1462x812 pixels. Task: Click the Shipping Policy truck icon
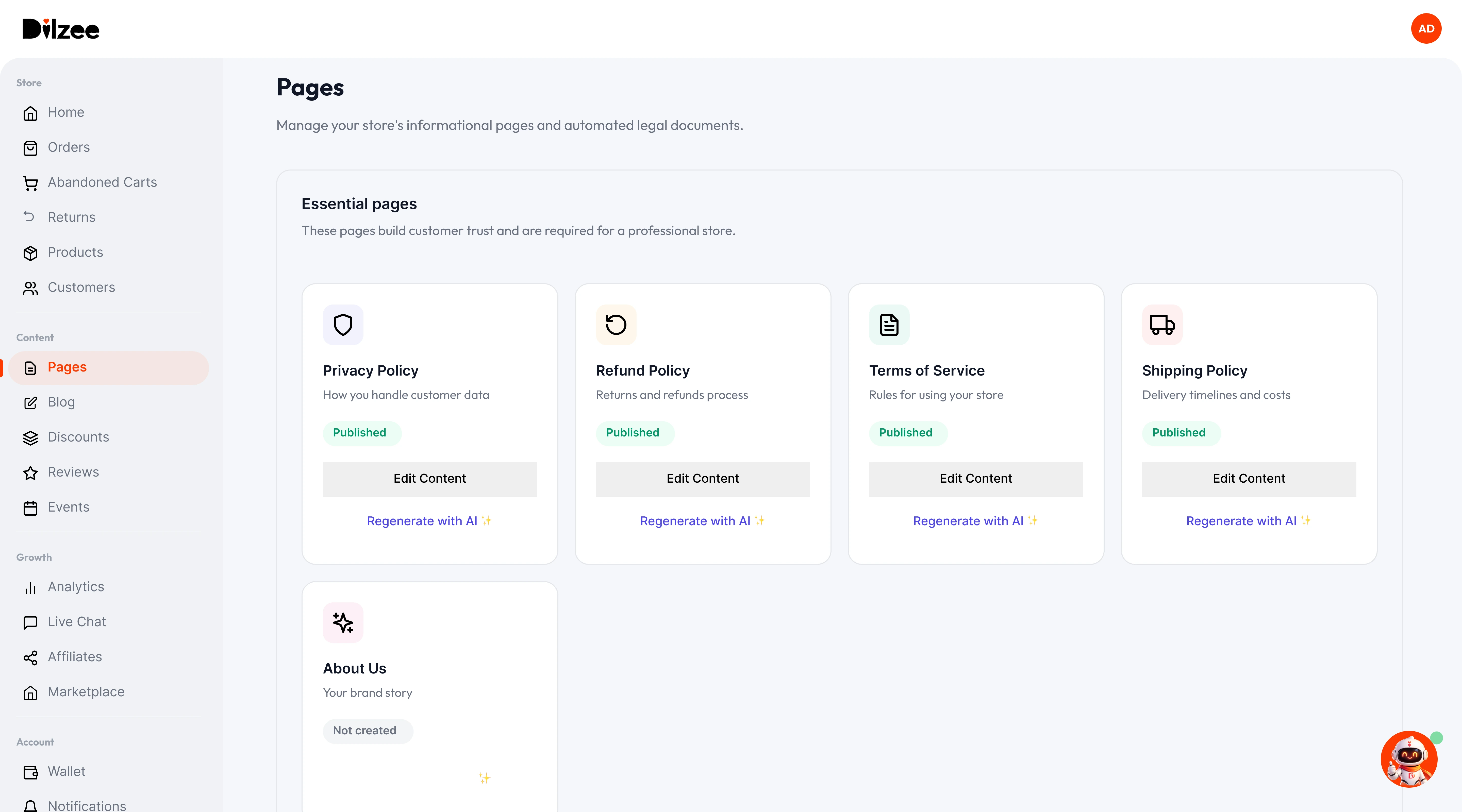point(1162,325)
